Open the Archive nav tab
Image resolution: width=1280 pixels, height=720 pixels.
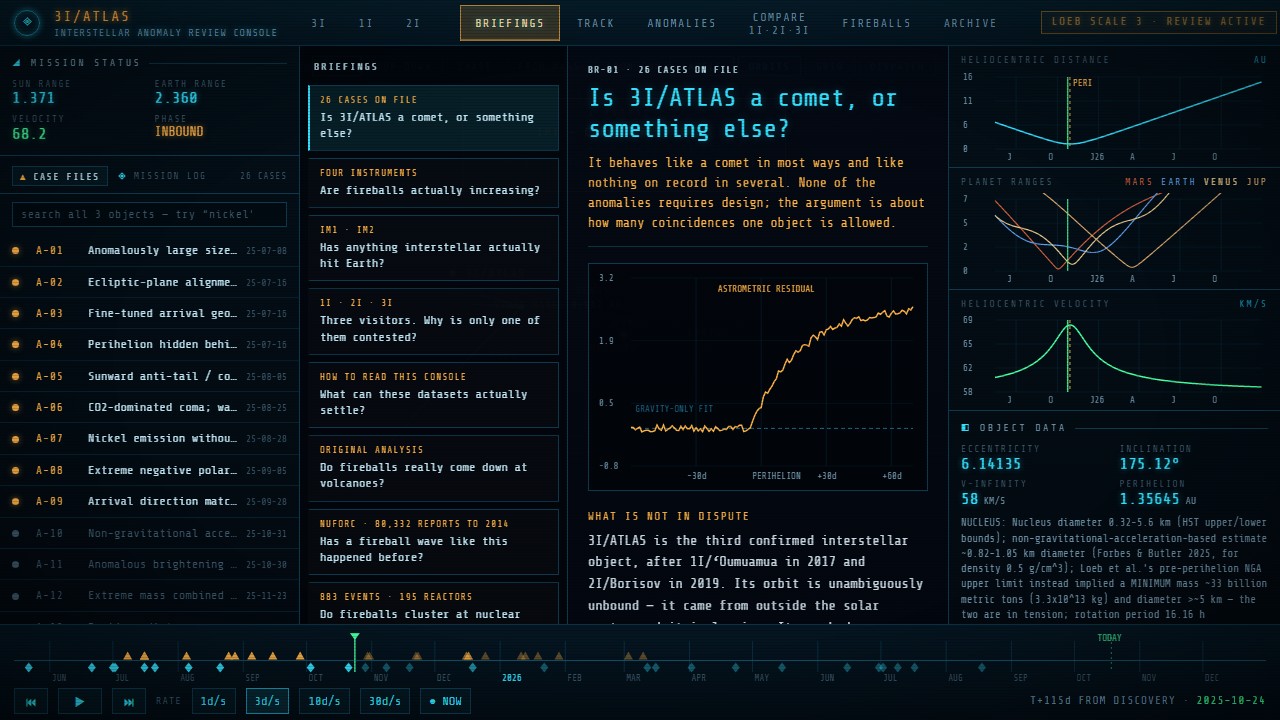click(971, 23)
